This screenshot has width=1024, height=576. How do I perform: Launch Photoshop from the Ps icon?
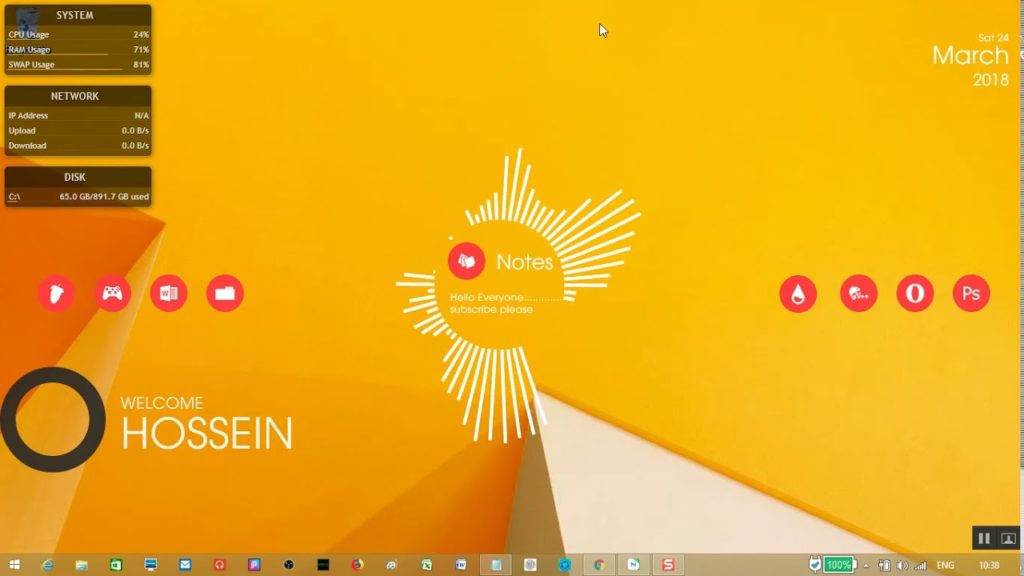tap(971, 293)
